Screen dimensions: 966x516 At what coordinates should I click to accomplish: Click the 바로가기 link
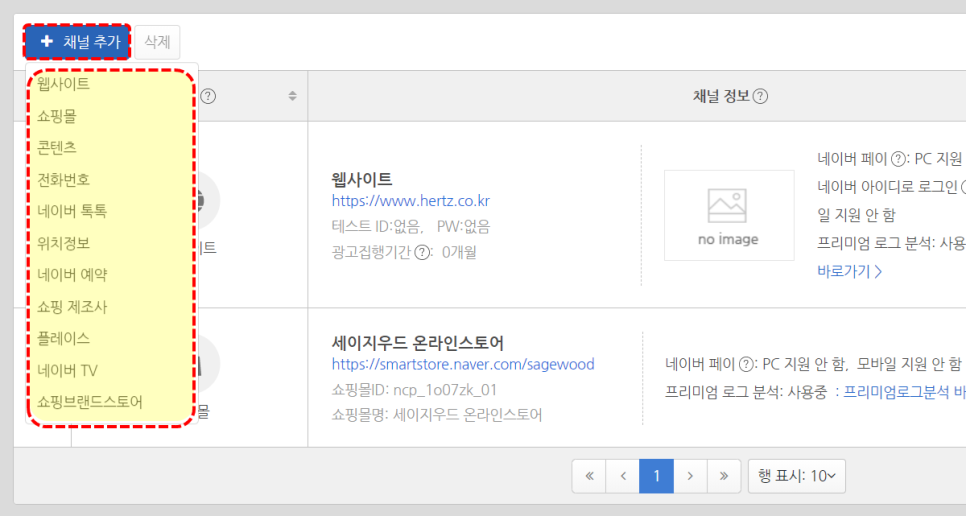[850, 271]
